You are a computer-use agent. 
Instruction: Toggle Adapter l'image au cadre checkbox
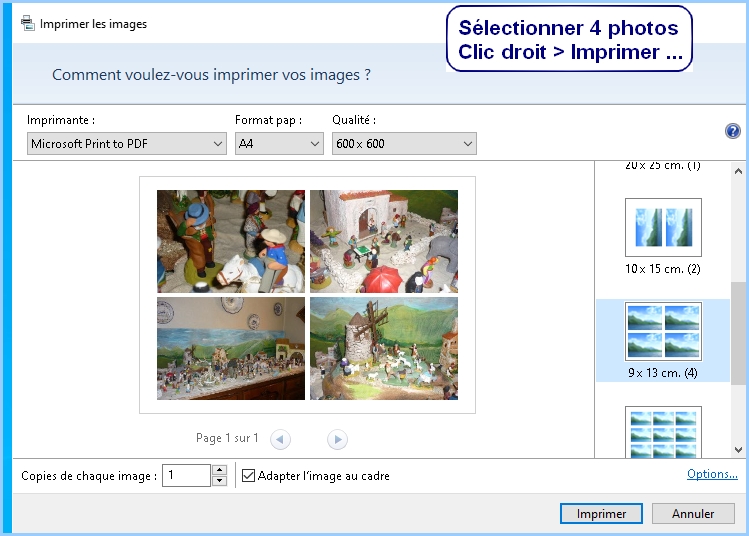point(248,475)
